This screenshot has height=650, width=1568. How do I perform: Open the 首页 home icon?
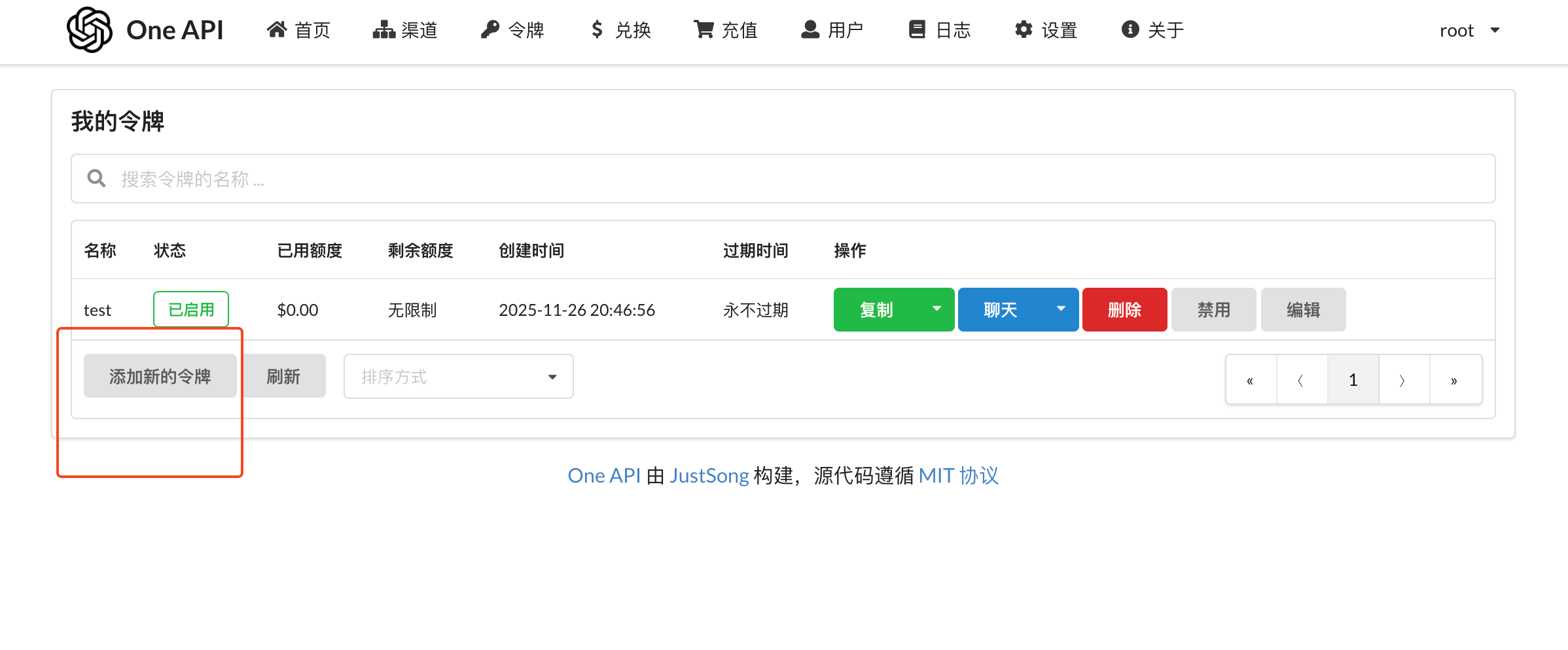click(x=277, y=29)
